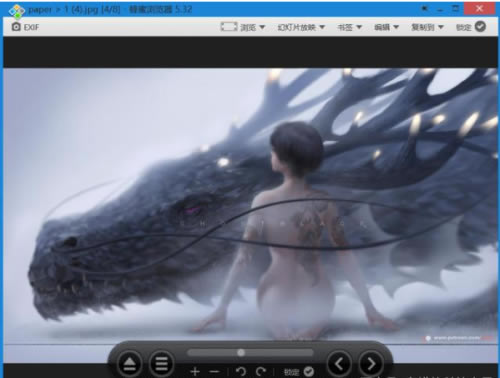Open the EXIF camera info icon

pyautogui.click(x=16, y=27)
